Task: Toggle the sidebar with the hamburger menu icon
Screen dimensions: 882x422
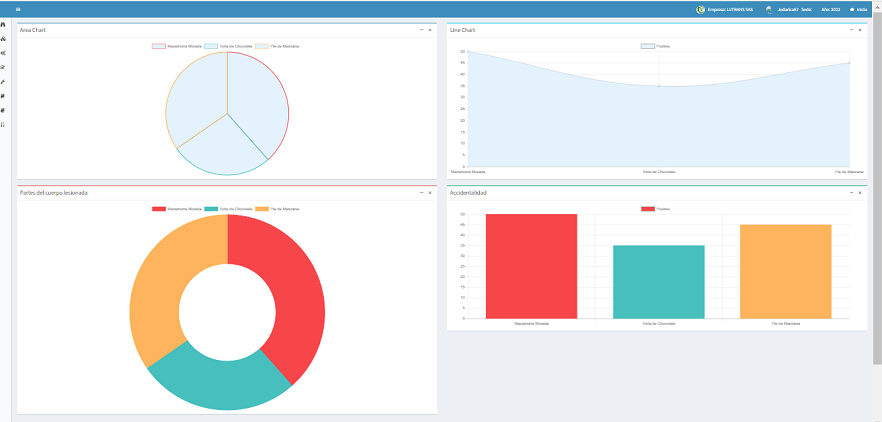Action: pyautogui.click(x=18, y=9)
